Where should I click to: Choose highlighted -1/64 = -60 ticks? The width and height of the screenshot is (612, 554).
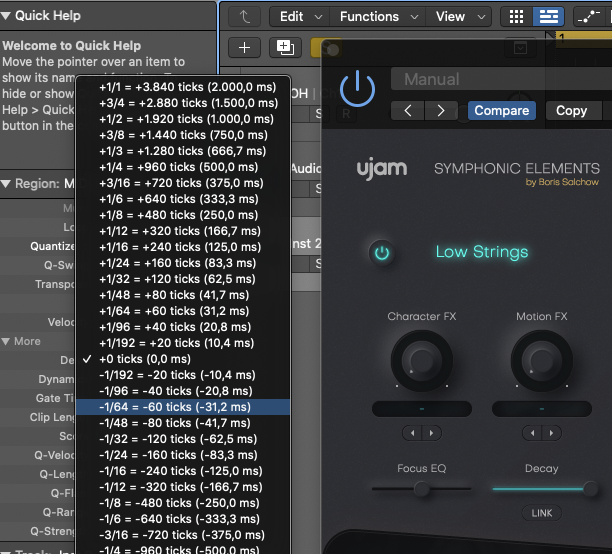(183, 407)
